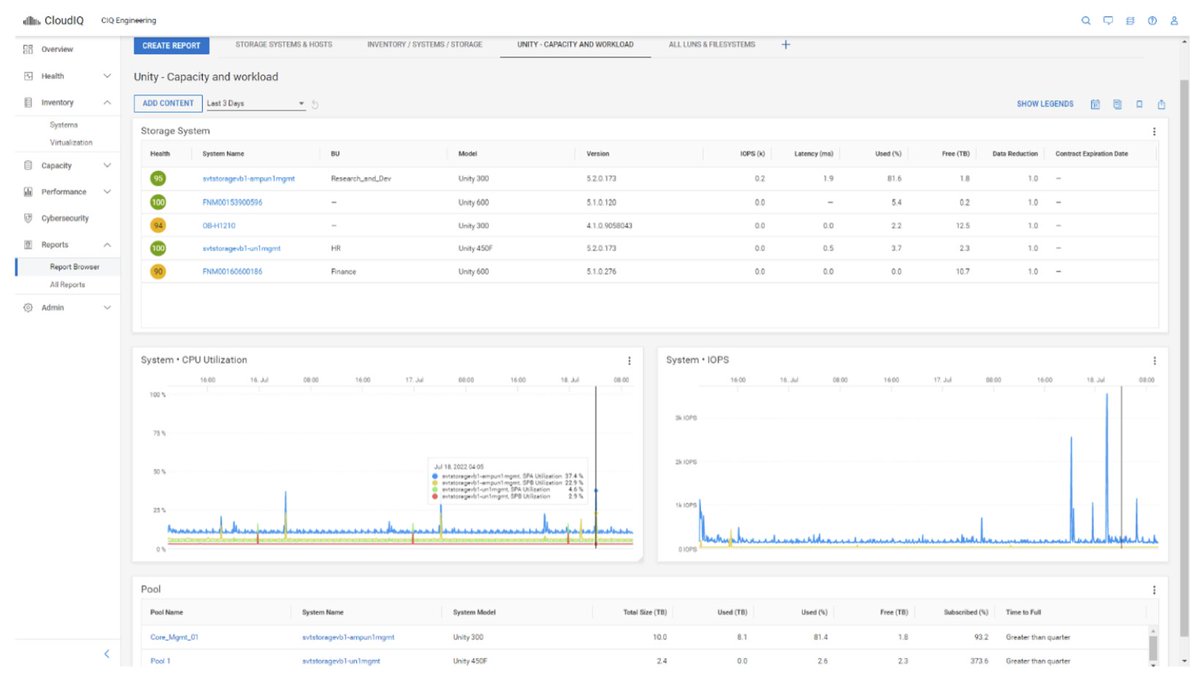Open Pool 1 link
The height and width of the screenshot is (684, 1200).
click(160, 661)
